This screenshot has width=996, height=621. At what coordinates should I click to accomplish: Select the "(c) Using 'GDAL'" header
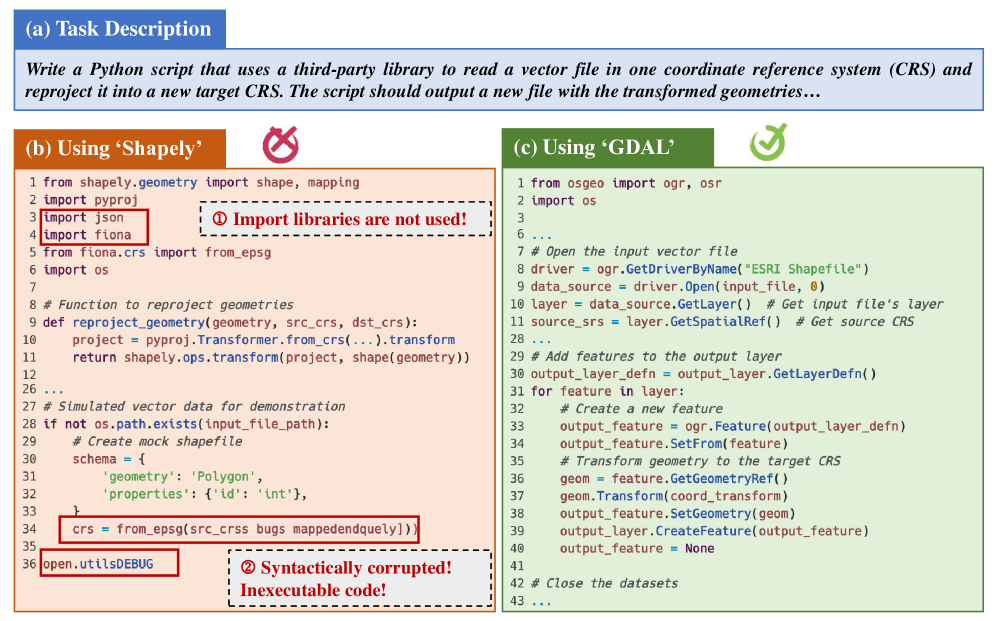[607, 147]
